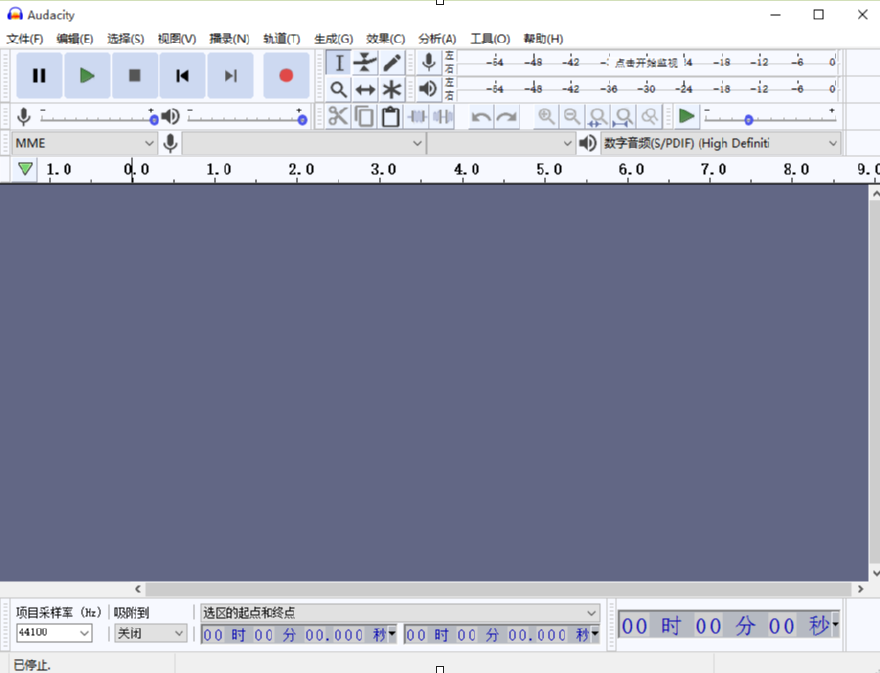880x673 pixels.
Task: Click the playback volume slider handle
Action: [302, 120]
